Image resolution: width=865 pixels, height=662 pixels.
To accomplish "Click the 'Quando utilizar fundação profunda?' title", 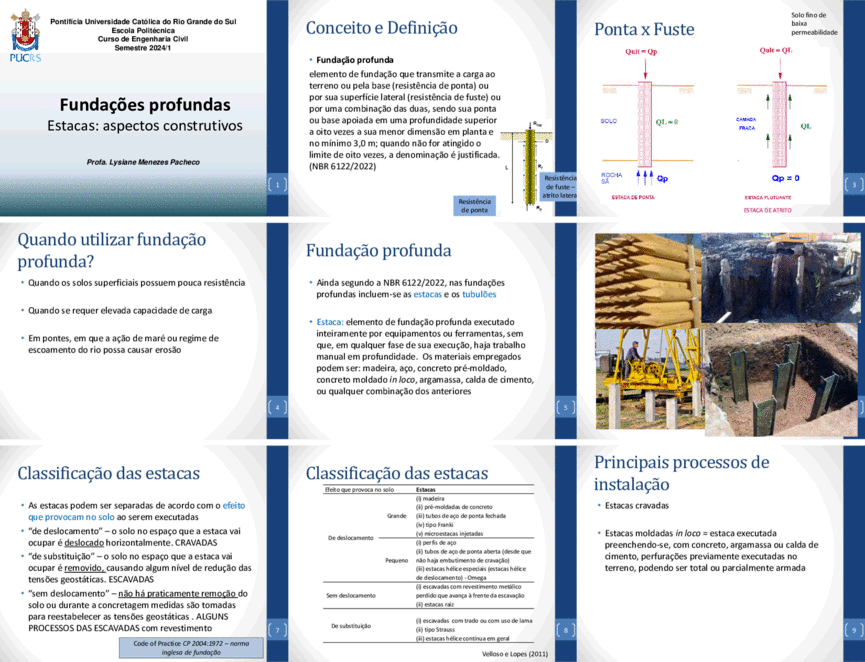I will point(111,250).
